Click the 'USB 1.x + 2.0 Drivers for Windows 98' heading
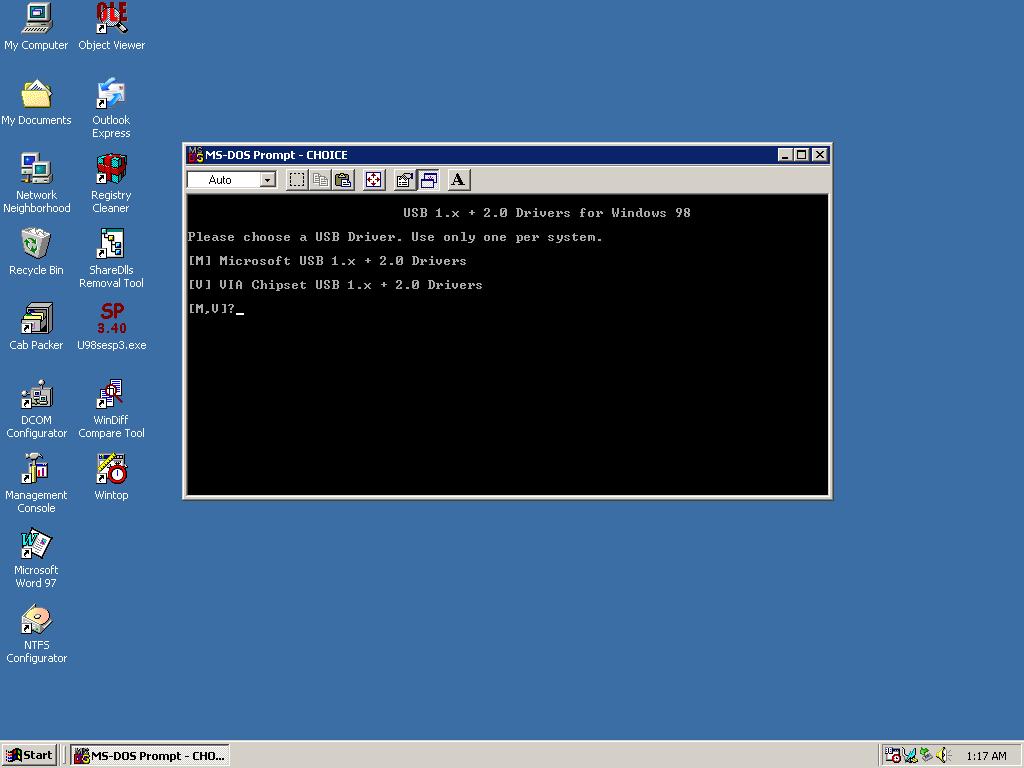Screen dimensions: 1024x768 tap(547, 213)
